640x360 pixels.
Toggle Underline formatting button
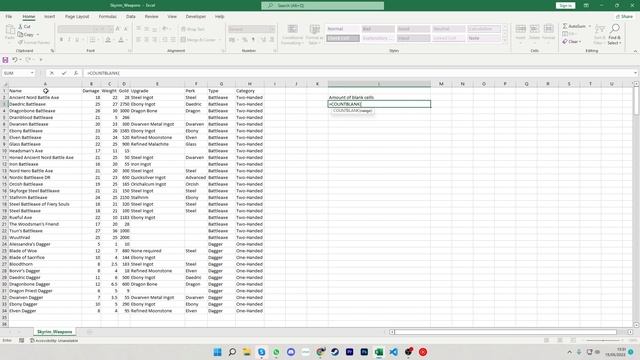click(77, 40)
